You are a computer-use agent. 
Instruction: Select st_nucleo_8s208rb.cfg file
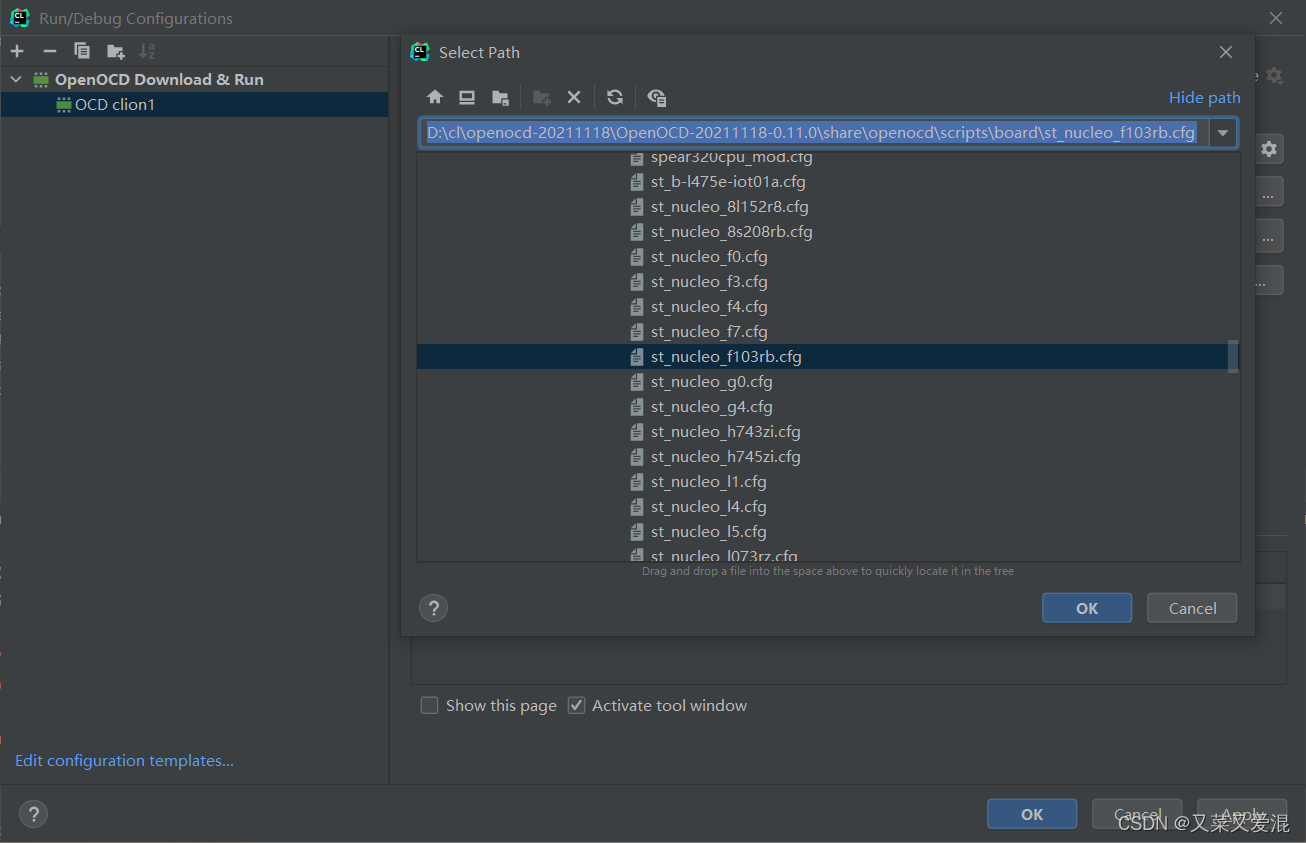[x=731, y=232]
